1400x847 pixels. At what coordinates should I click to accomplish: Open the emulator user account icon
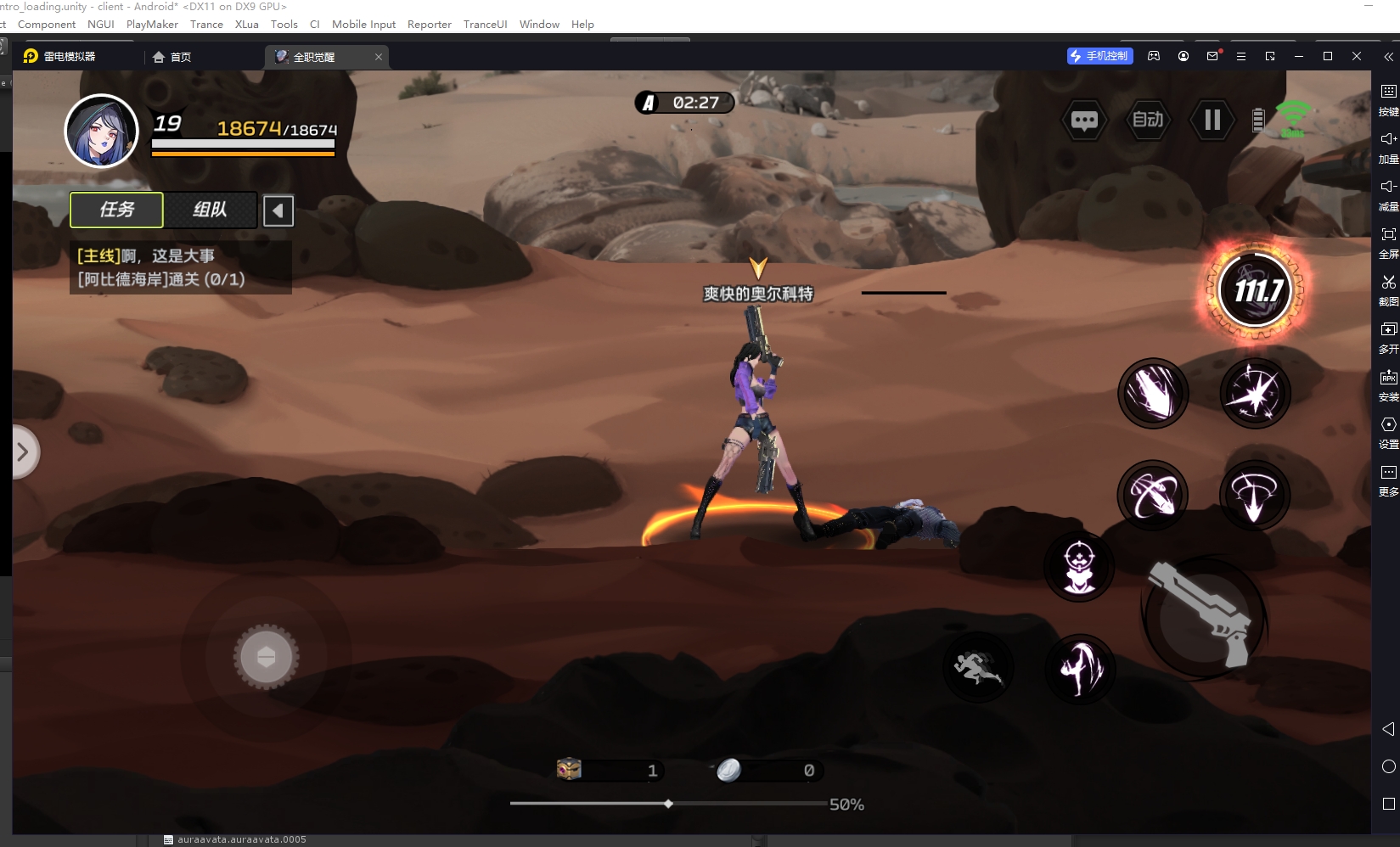pyautogui.click(x=1184, y=56)
